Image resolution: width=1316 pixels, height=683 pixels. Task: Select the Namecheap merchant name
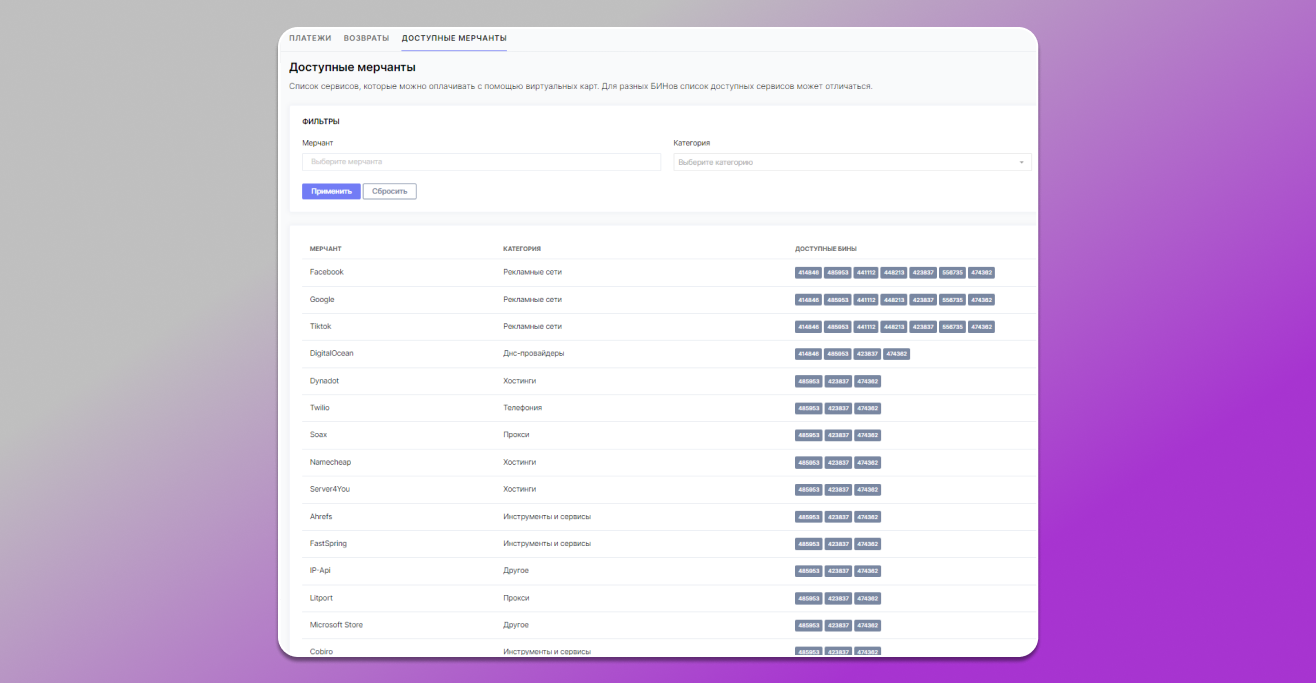pos(330,462)
